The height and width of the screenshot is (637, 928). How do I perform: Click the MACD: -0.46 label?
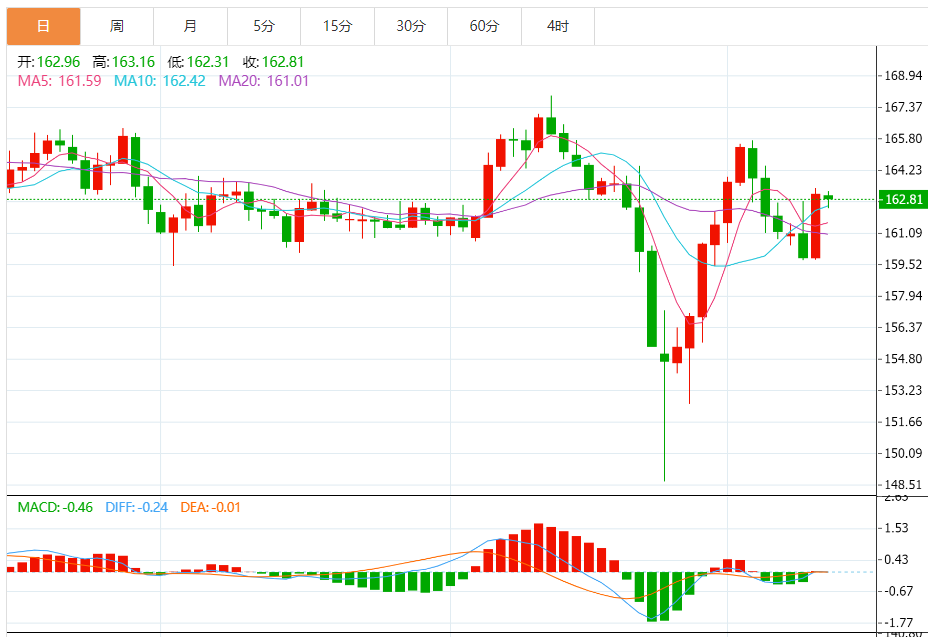click(55, 507)
